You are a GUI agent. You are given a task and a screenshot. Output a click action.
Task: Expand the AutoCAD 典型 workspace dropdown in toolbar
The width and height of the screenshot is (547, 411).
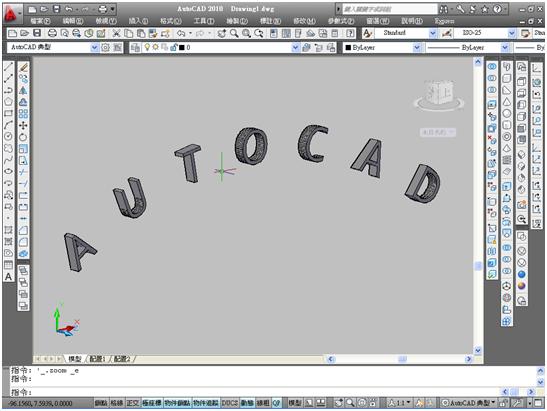click(x=94, y=47)
